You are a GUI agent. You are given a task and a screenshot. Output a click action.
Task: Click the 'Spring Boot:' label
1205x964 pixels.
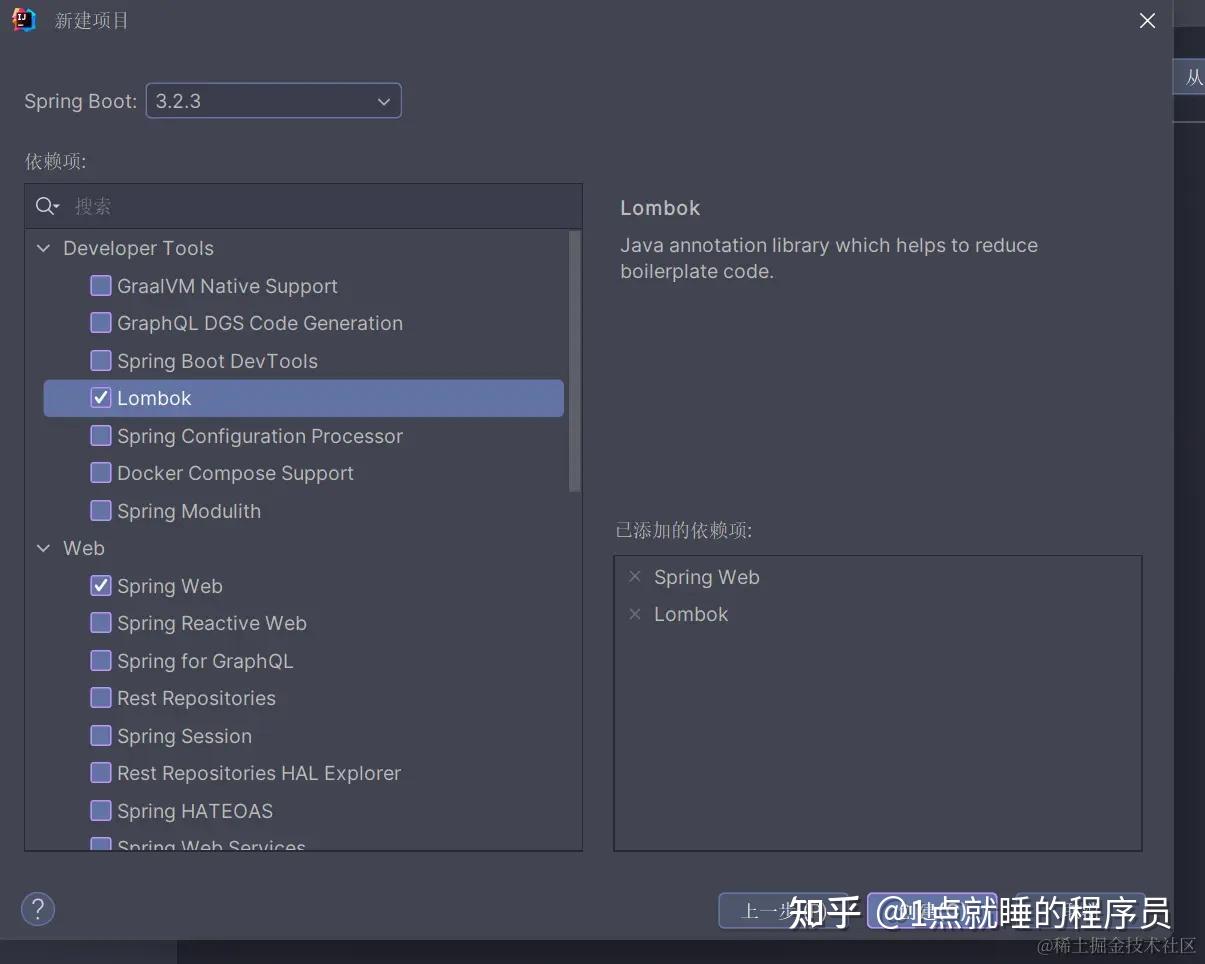click(x=81, y=101)
